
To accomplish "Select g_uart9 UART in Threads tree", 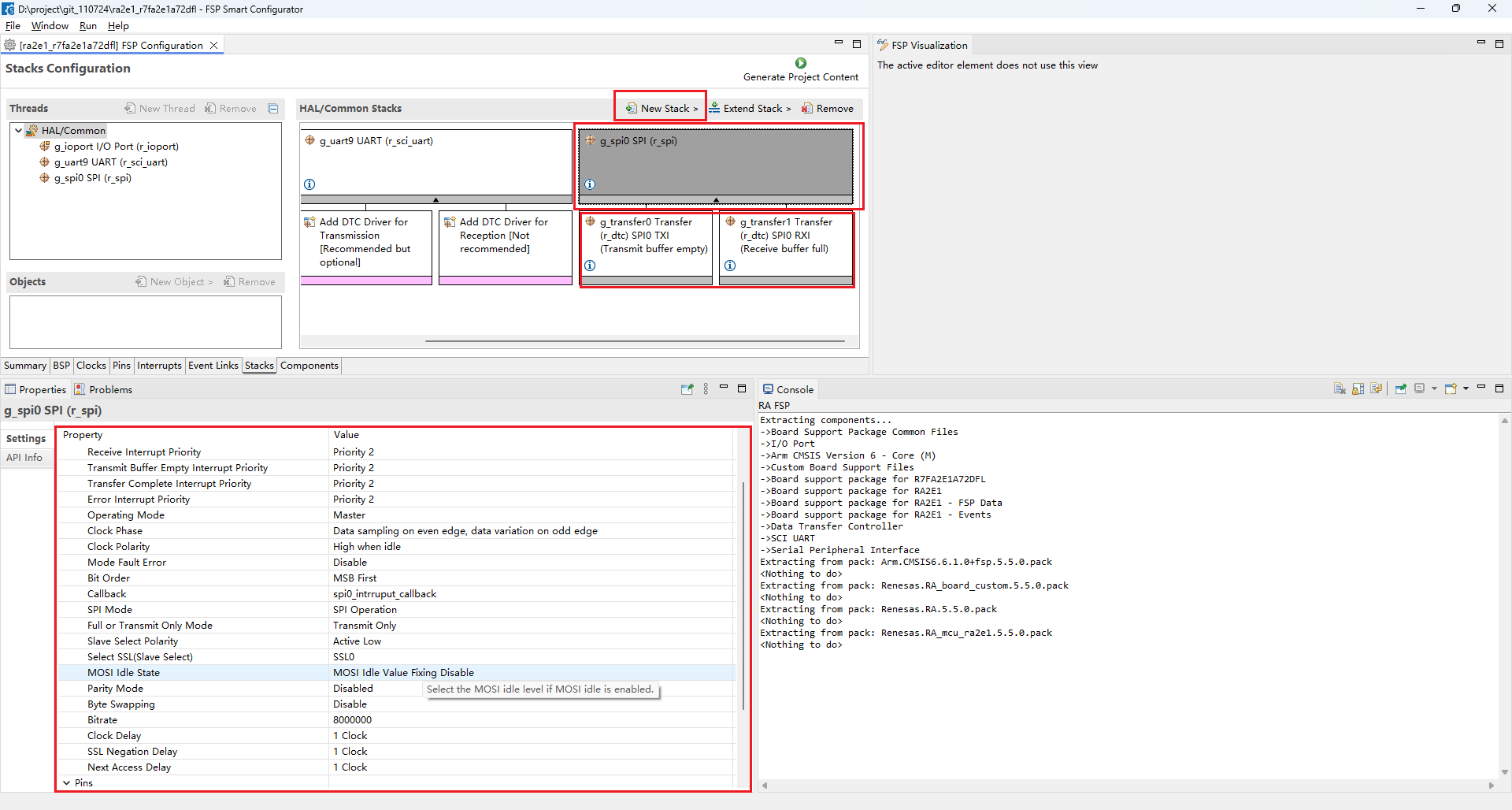I will (x=104, y=162).
